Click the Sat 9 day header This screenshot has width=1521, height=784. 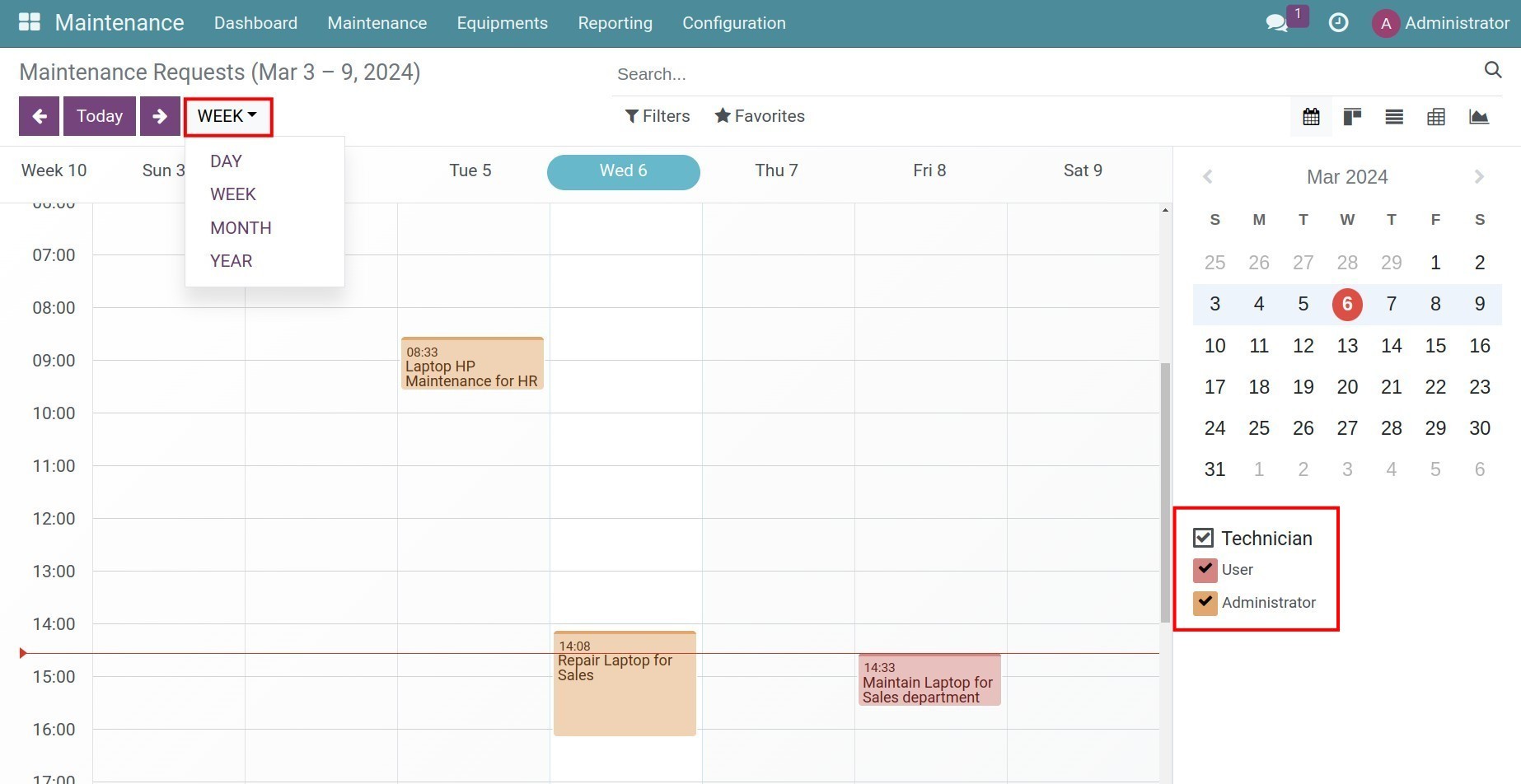click(x=1083, y=170)
